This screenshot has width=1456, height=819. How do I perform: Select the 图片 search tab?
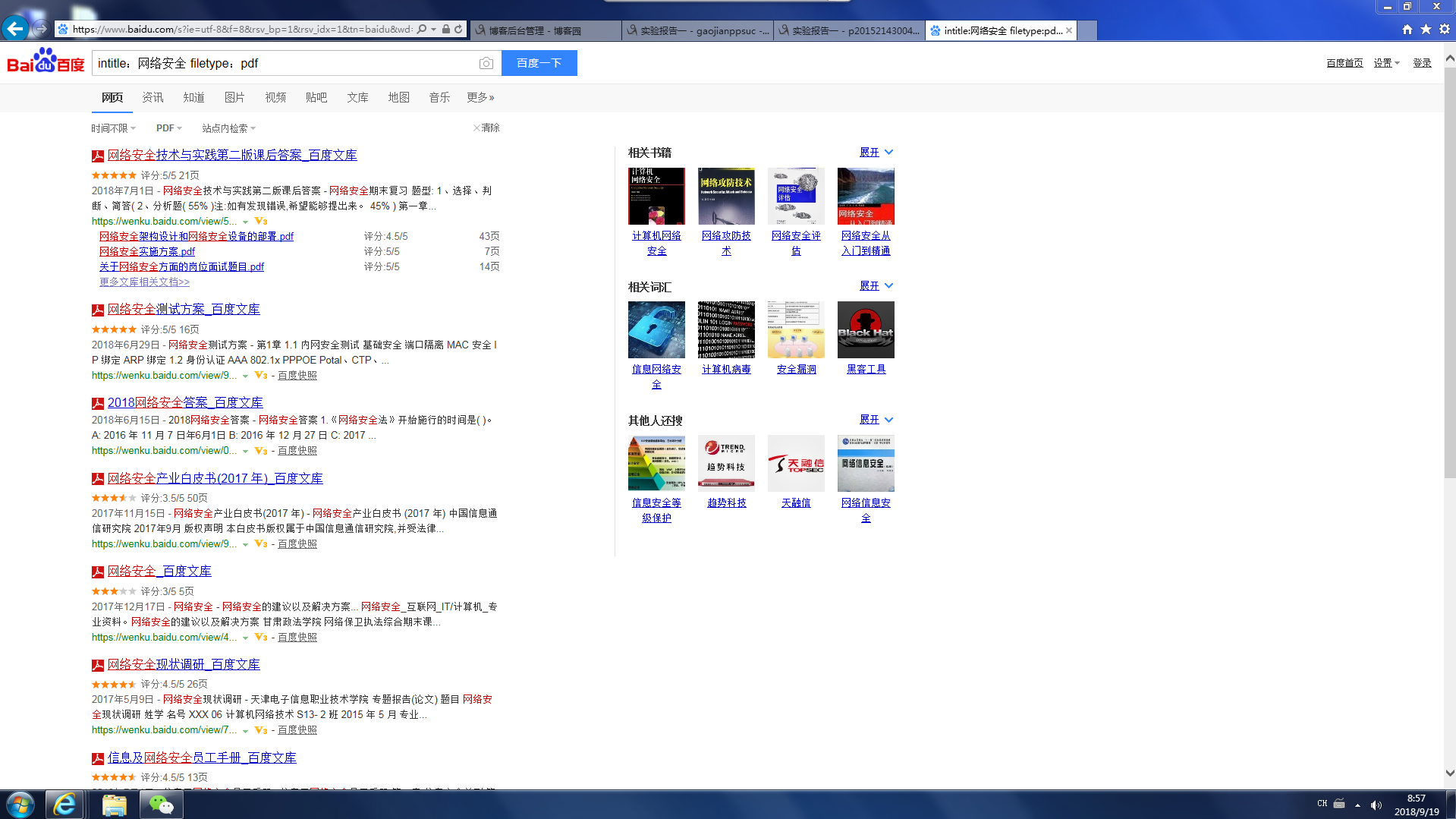pos(234,97)
